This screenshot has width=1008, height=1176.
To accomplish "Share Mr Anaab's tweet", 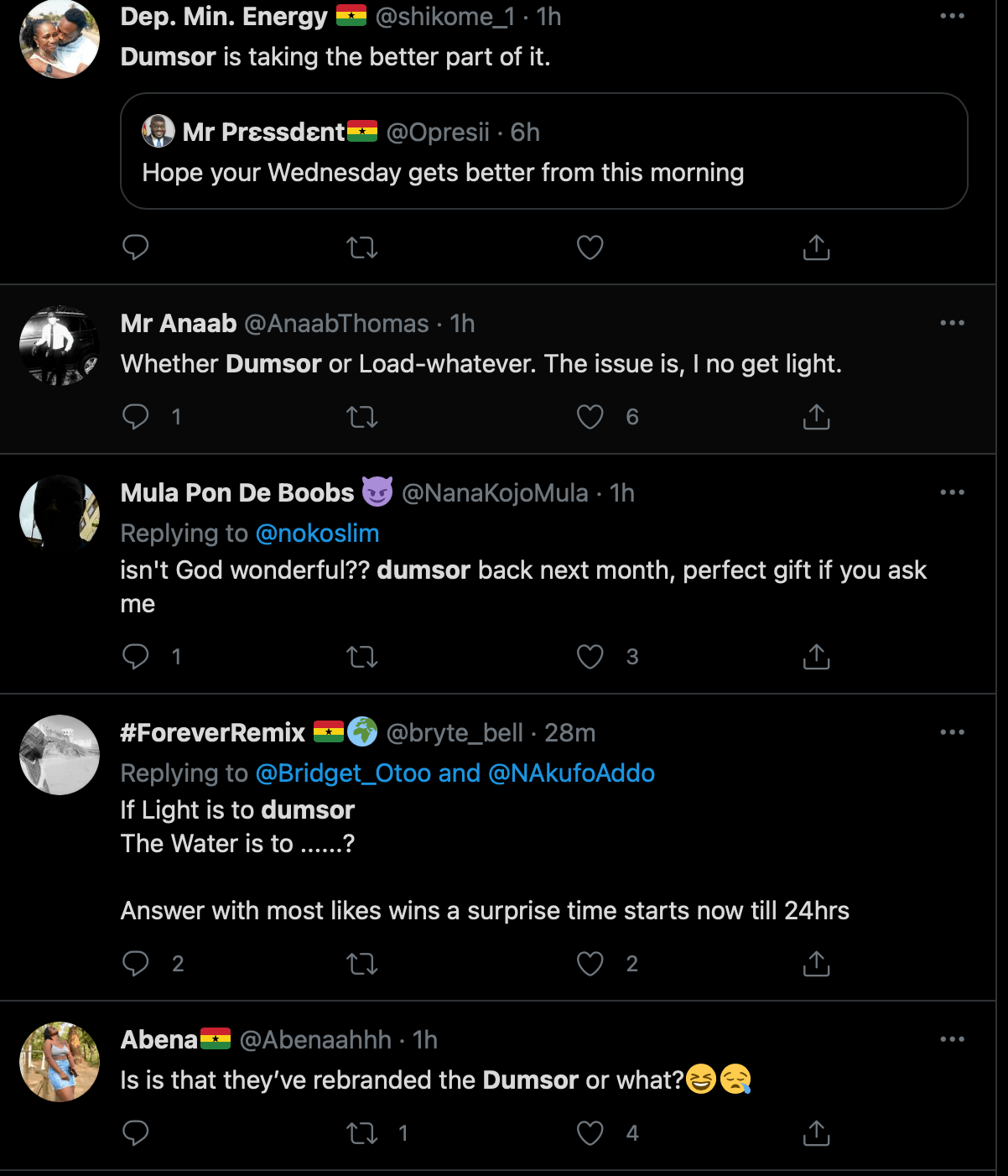I will point(816,417).
